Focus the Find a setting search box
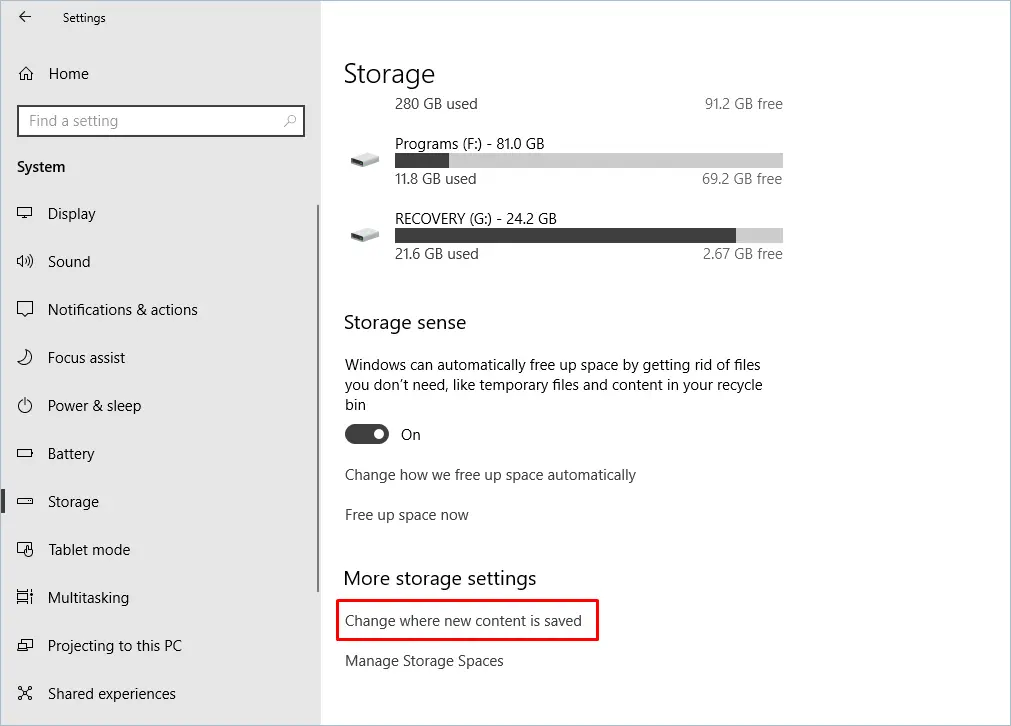 click(150, 121)
